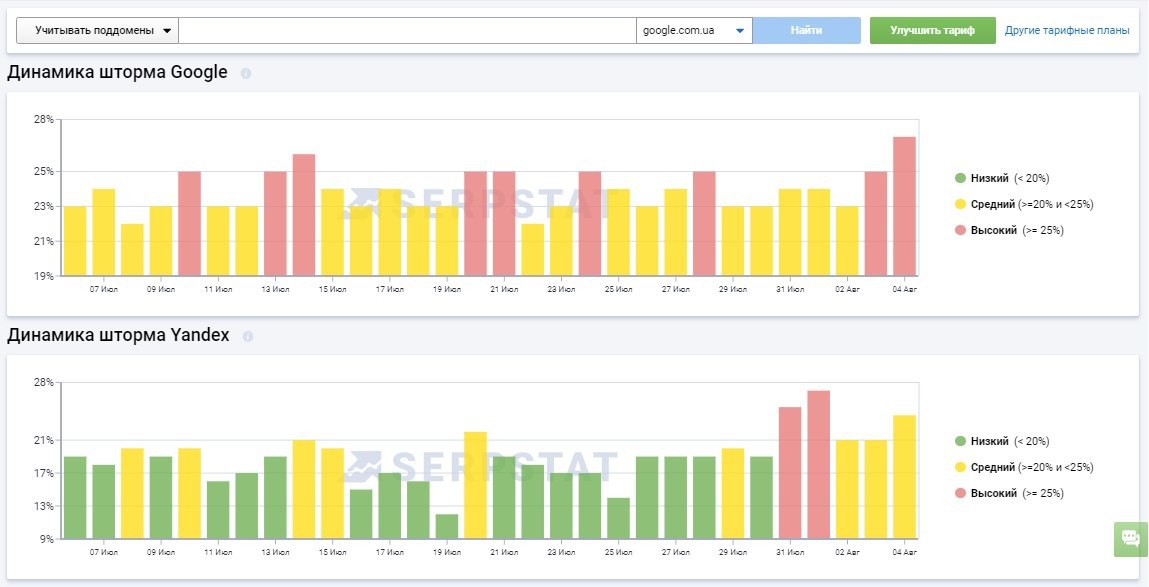Select the Yandex chart bar for 25 Июл
The width and height of the screenshot is (1149, 587).
click(x=618, y=519)
